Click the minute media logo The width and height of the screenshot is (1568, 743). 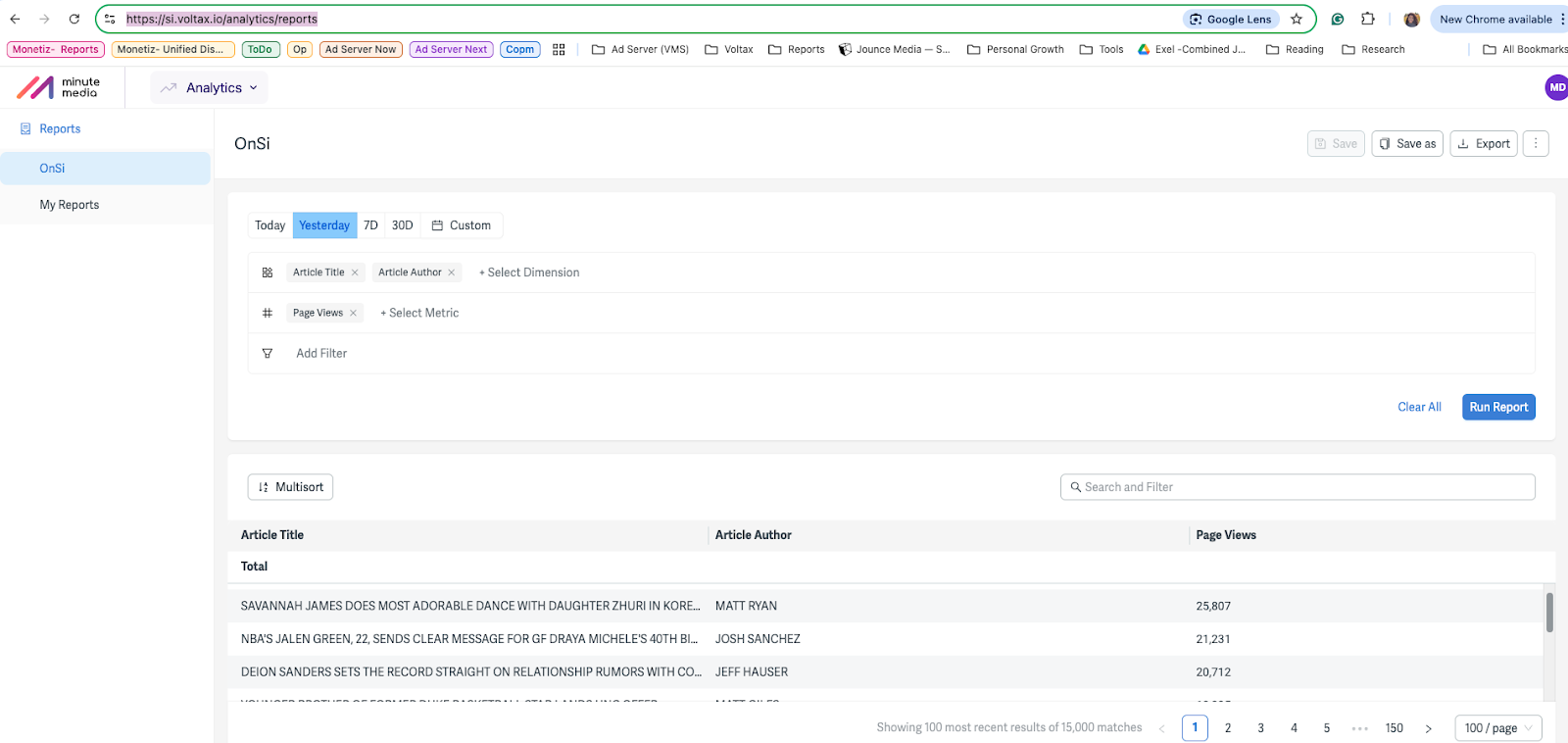(59, 87)
